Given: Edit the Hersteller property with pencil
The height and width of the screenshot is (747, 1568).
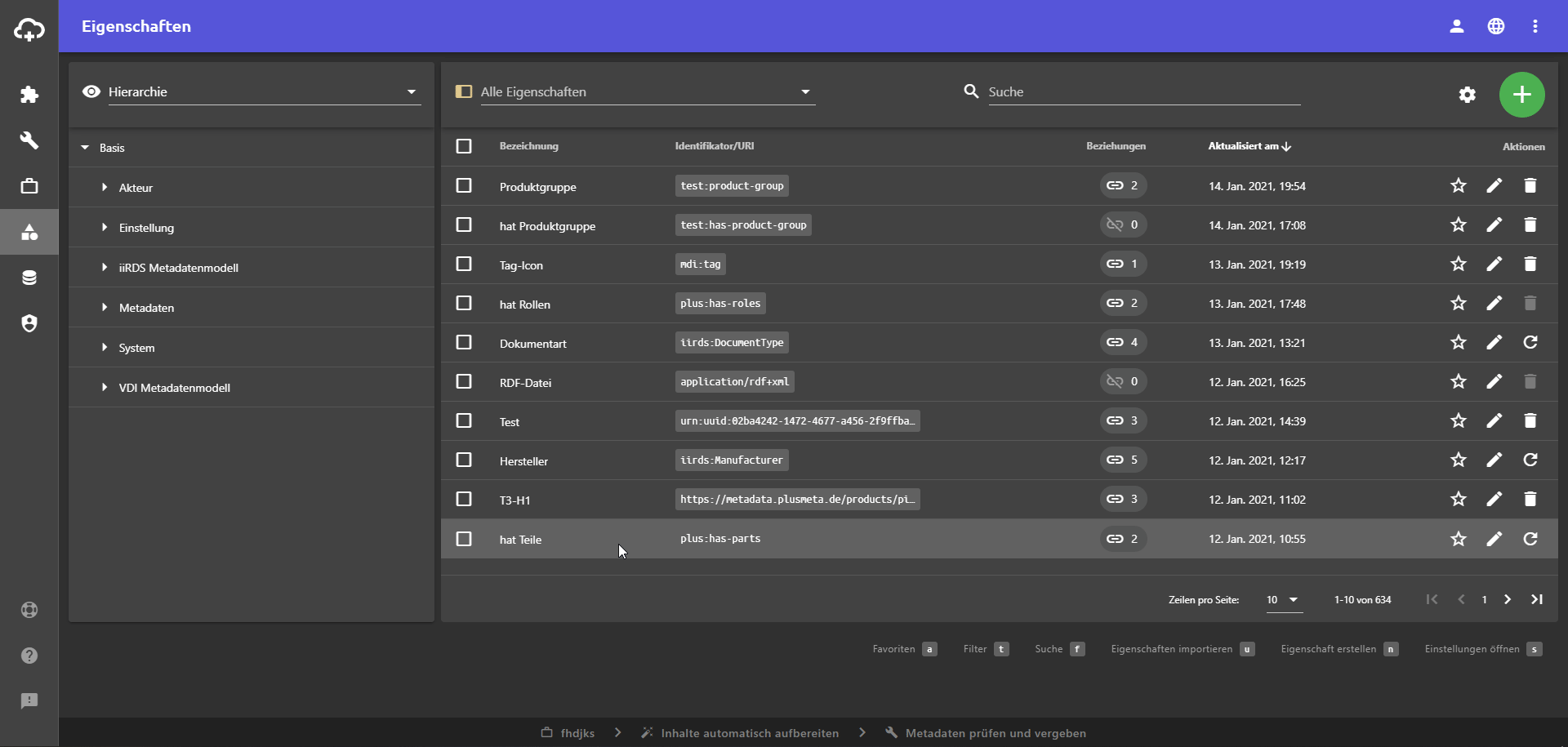Looking at the screenshot, I should coord(1494,460).
